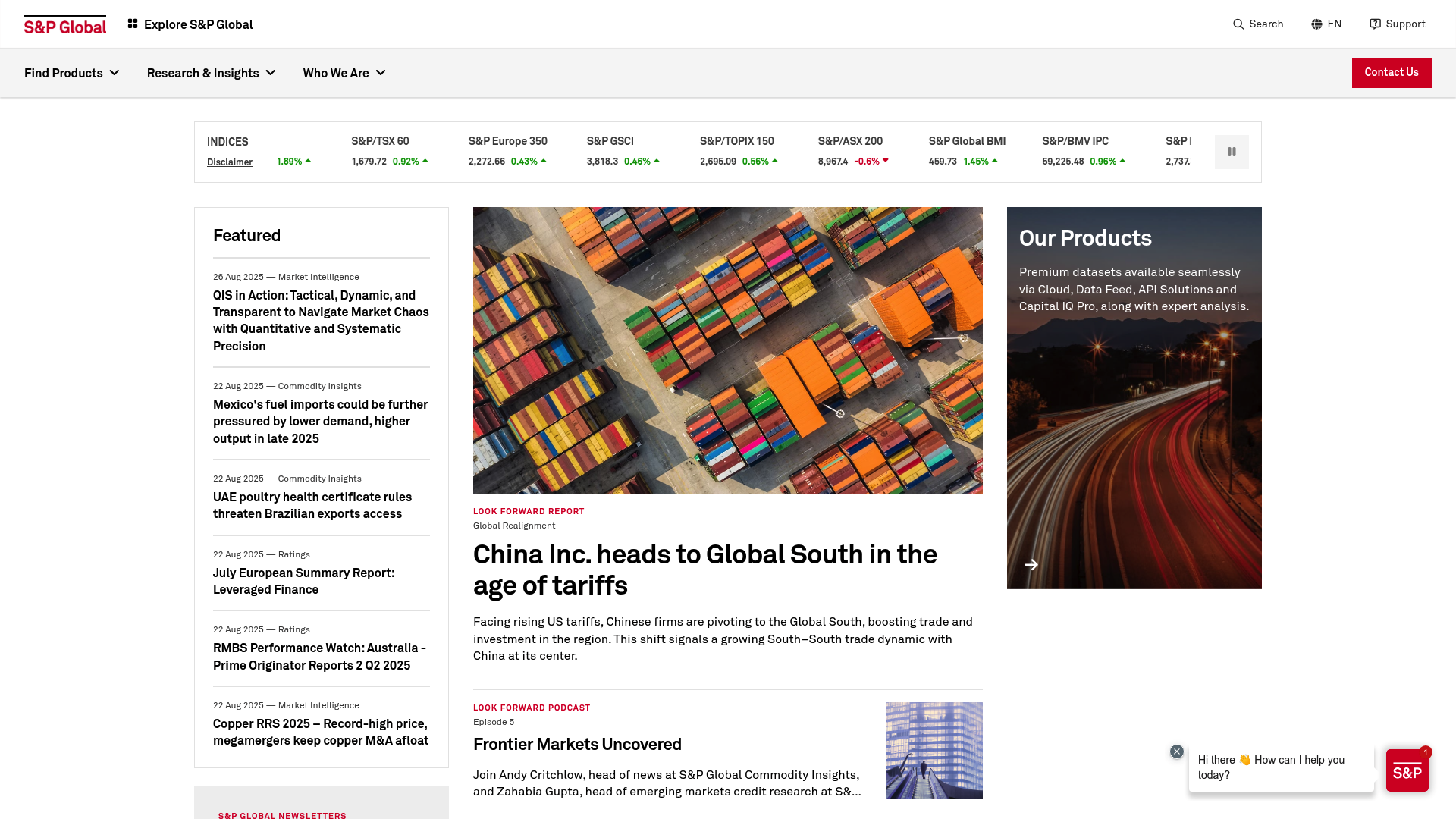Click the arrow in Our Products card

click(x=1031, y=564)
